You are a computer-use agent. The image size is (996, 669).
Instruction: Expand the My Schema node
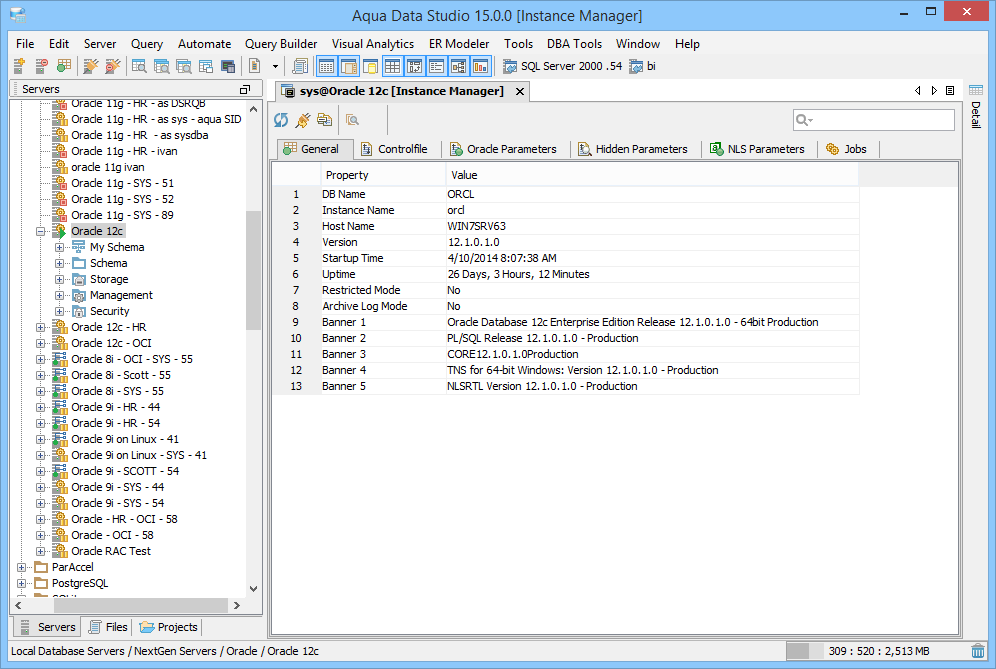[59, 247]
